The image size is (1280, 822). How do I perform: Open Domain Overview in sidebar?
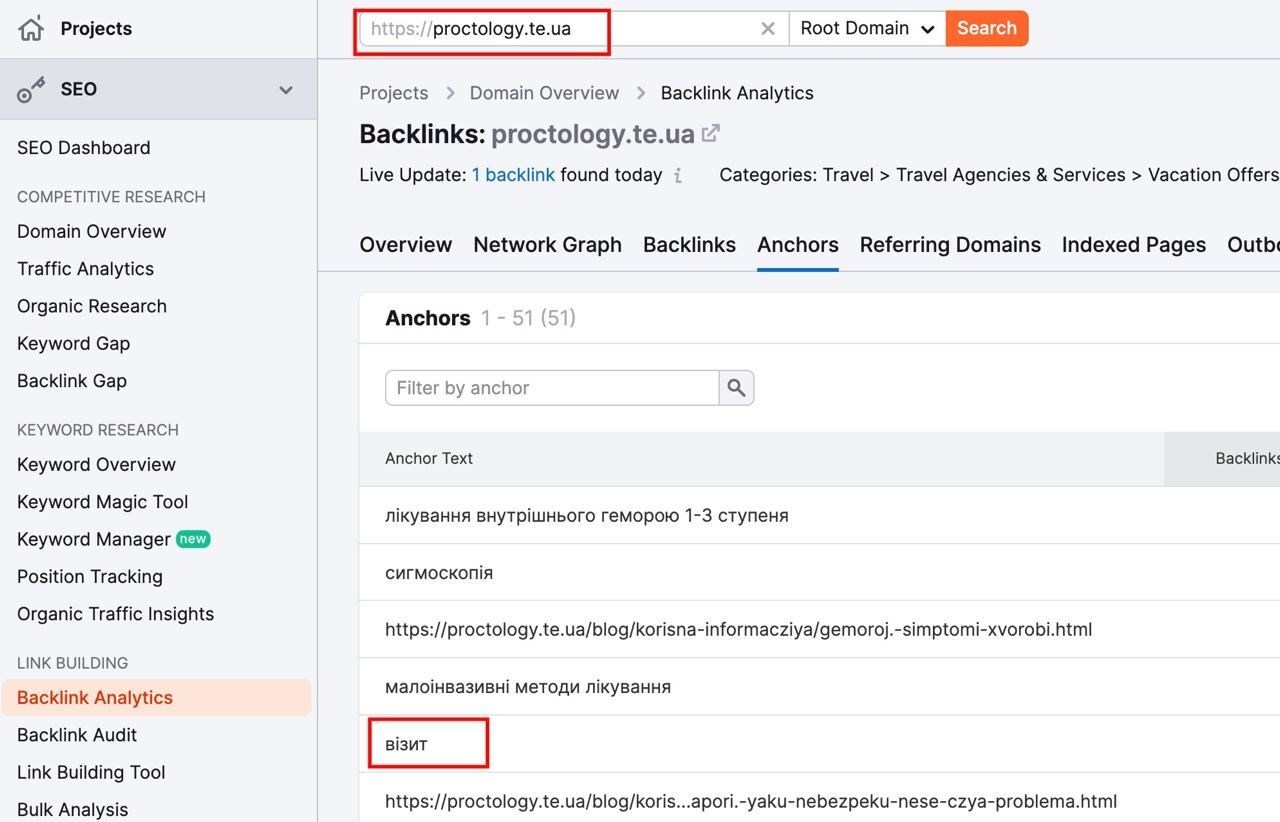[92, 232]
